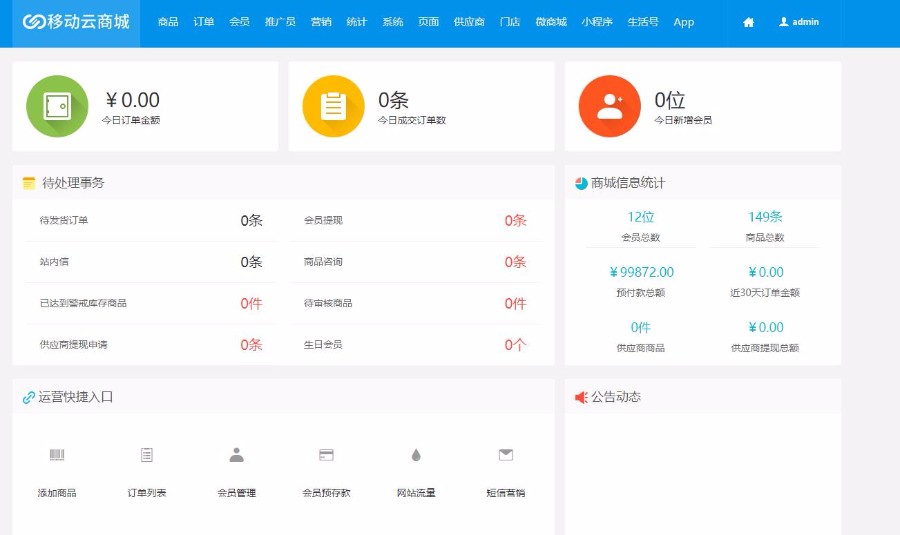This screenshot has width=900, height=535.
Task: Click the green safe icon for today's order amount
Action: coord(56,106)
